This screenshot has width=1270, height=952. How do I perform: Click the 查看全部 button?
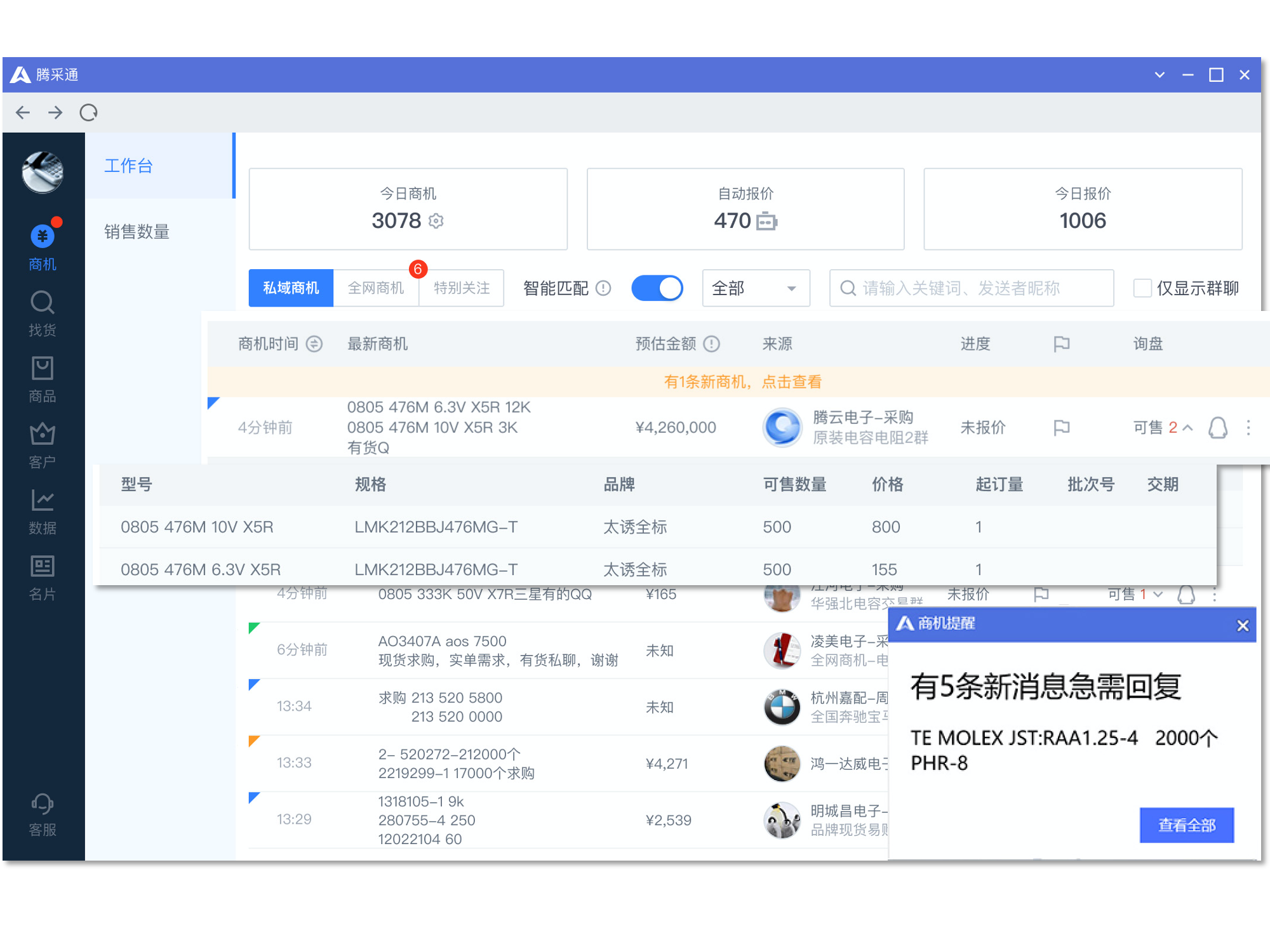point(1186,825)
